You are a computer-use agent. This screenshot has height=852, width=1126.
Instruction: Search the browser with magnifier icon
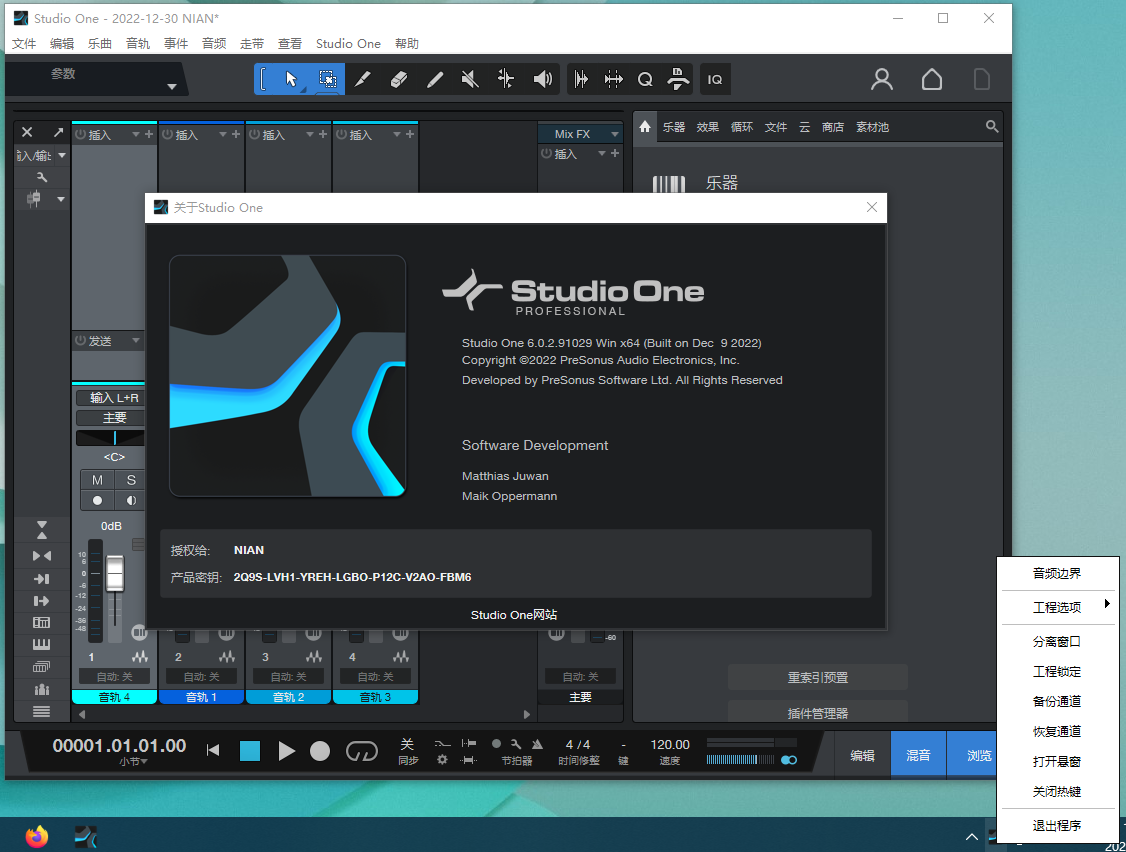[x=992, y=126]
